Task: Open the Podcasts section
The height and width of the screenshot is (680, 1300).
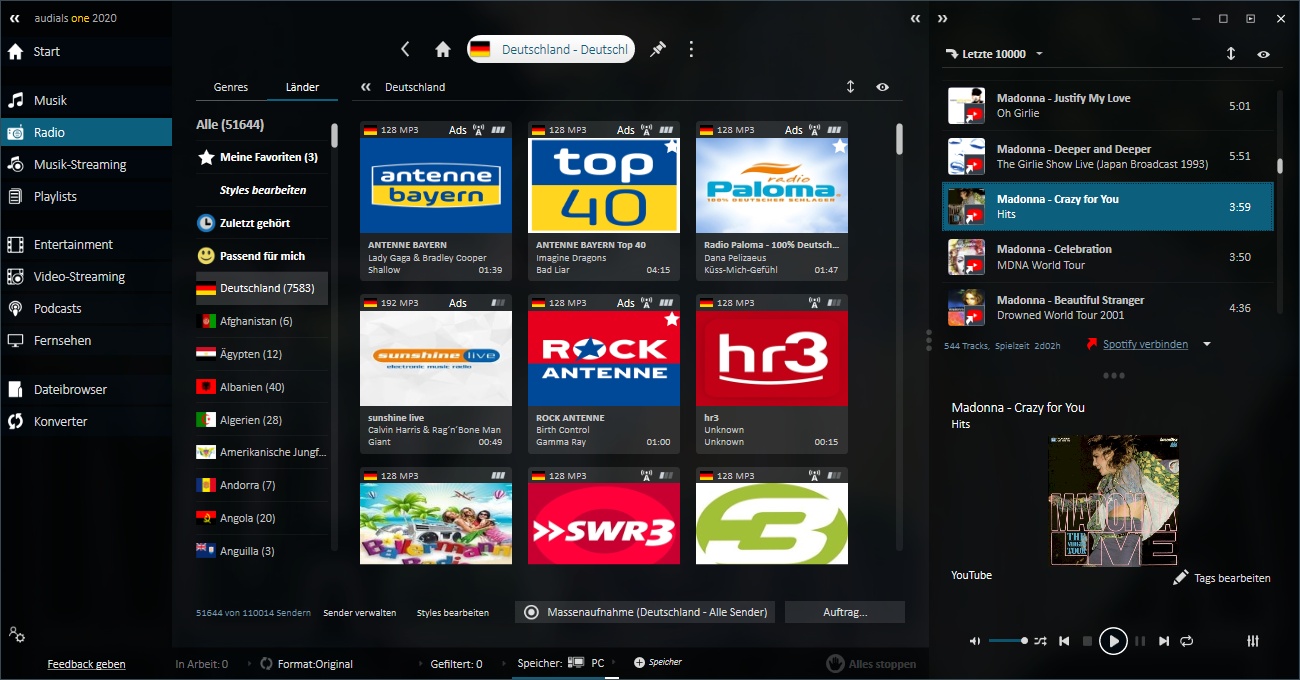Action: (x=86, y=308)
